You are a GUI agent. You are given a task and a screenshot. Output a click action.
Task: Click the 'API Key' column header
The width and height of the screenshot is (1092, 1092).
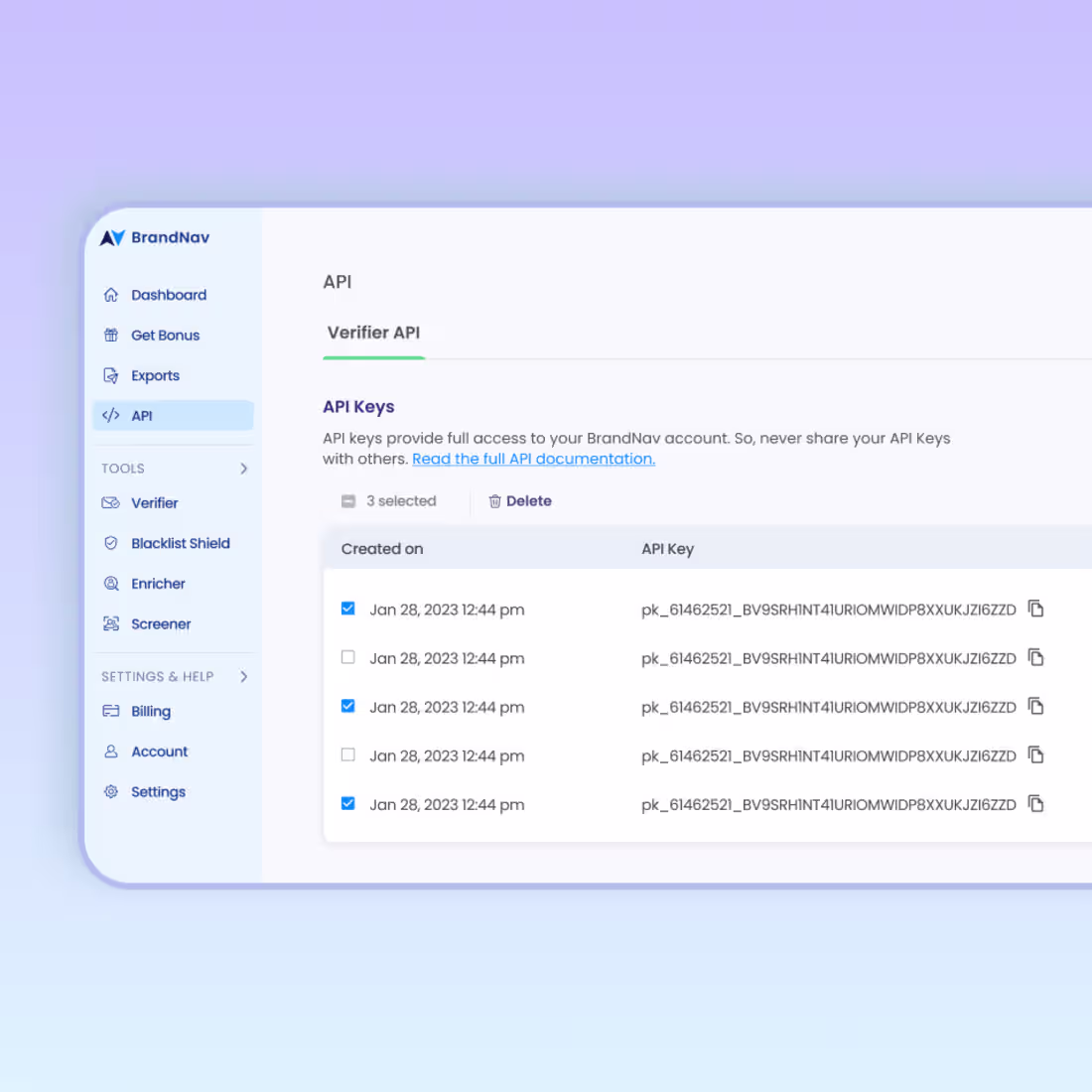pyautogui.click(x=668, y=549)
